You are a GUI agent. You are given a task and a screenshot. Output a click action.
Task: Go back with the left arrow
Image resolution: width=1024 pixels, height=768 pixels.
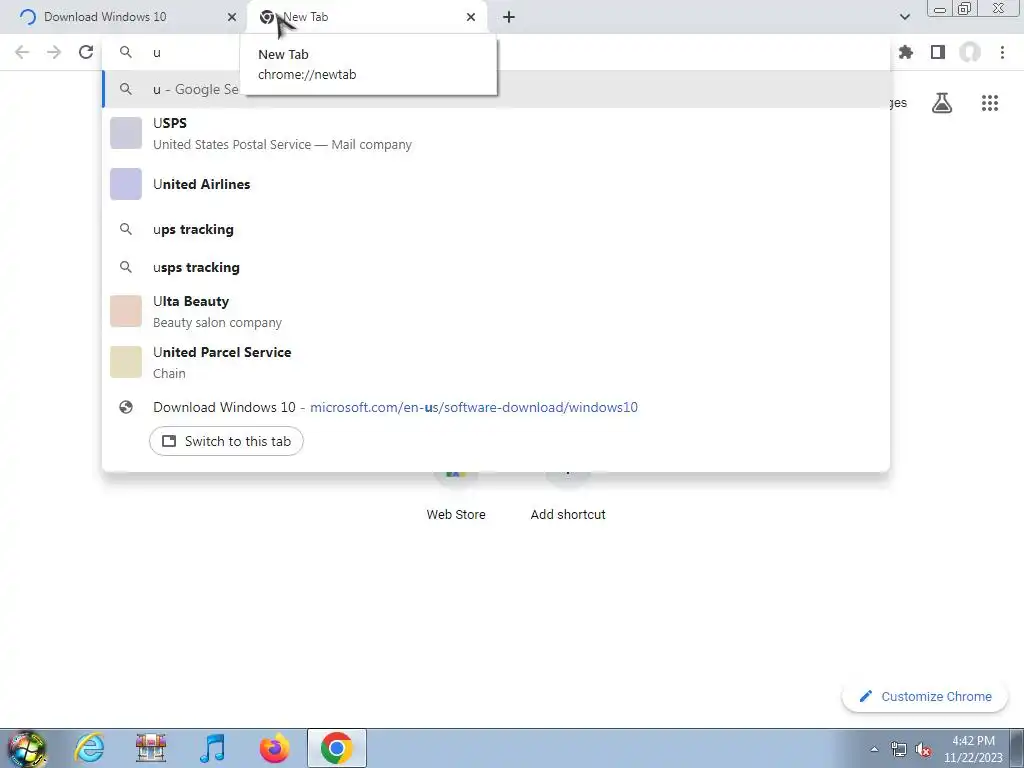22,52
